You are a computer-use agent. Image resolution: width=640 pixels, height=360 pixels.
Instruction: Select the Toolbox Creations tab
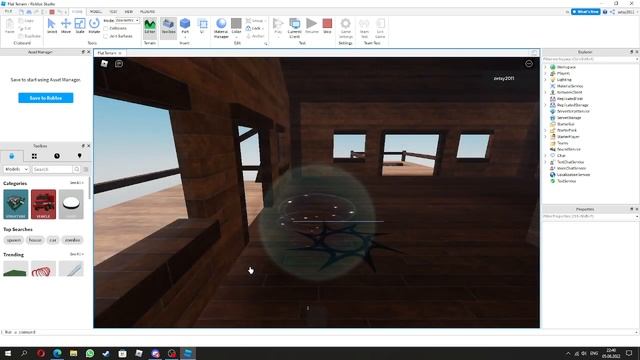point(80,156)
